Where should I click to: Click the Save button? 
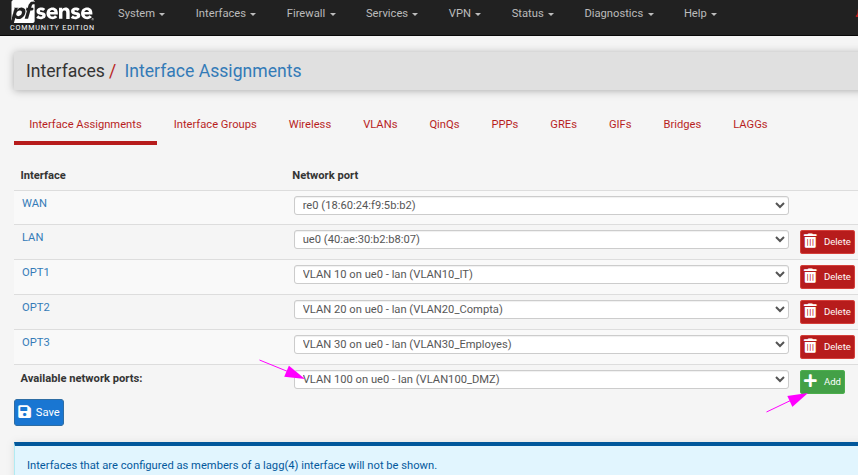coord(39,412)
